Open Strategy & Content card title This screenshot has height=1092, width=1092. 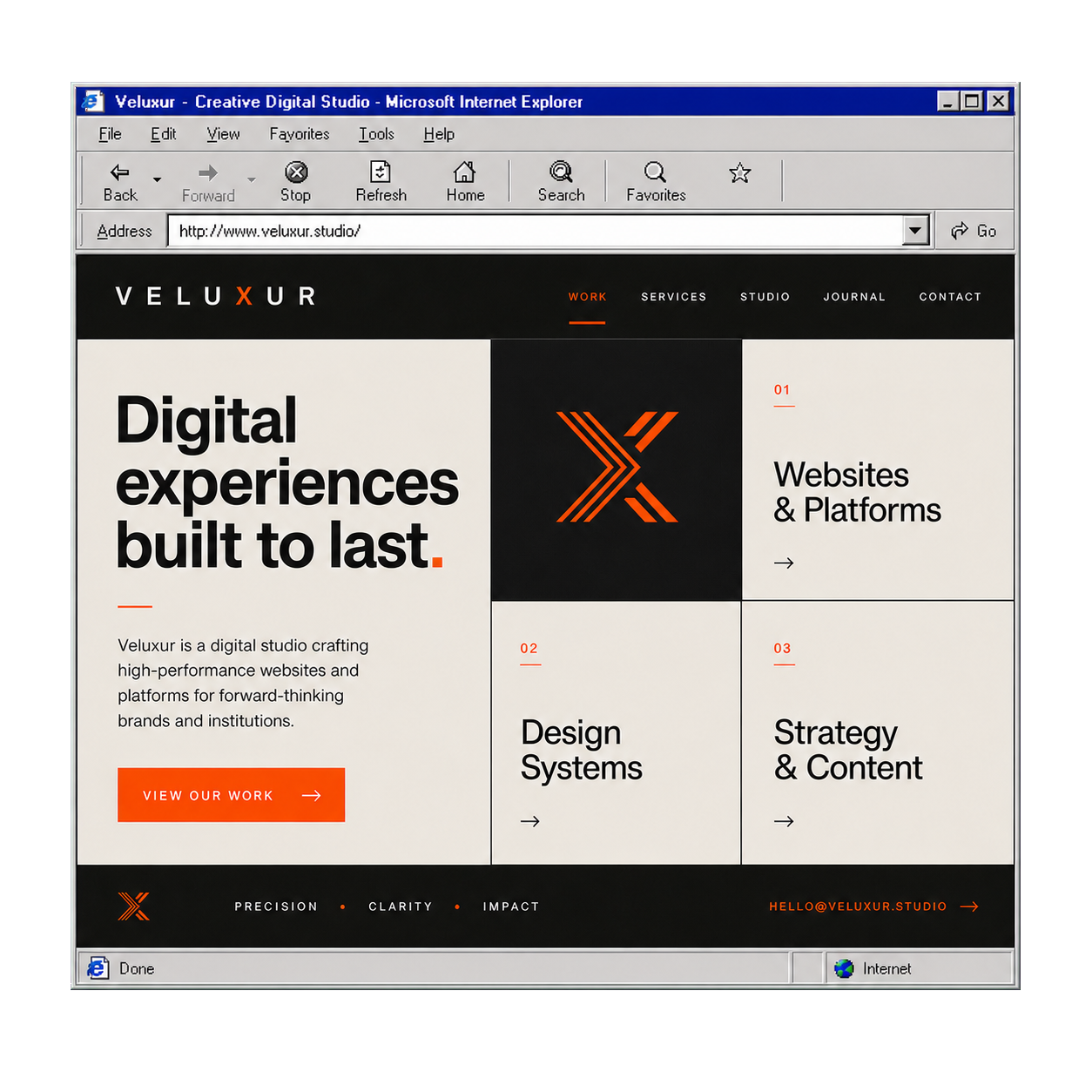[x=848, y=750]
